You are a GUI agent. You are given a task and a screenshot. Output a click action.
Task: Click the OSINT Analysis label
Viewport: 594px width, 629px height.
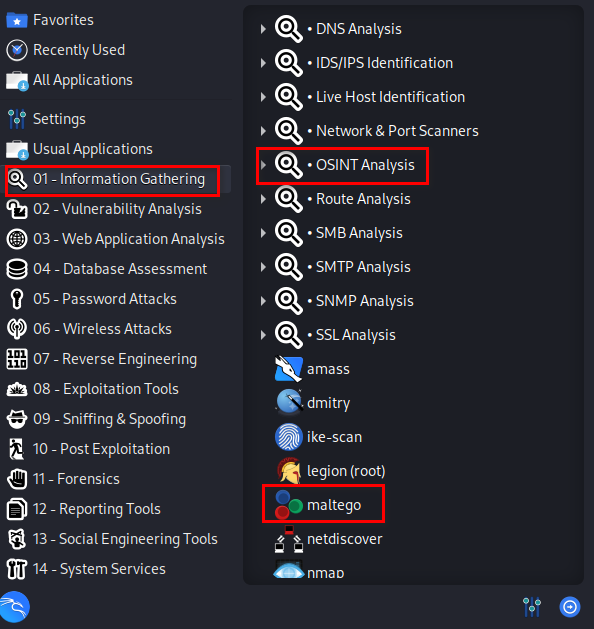365,165
